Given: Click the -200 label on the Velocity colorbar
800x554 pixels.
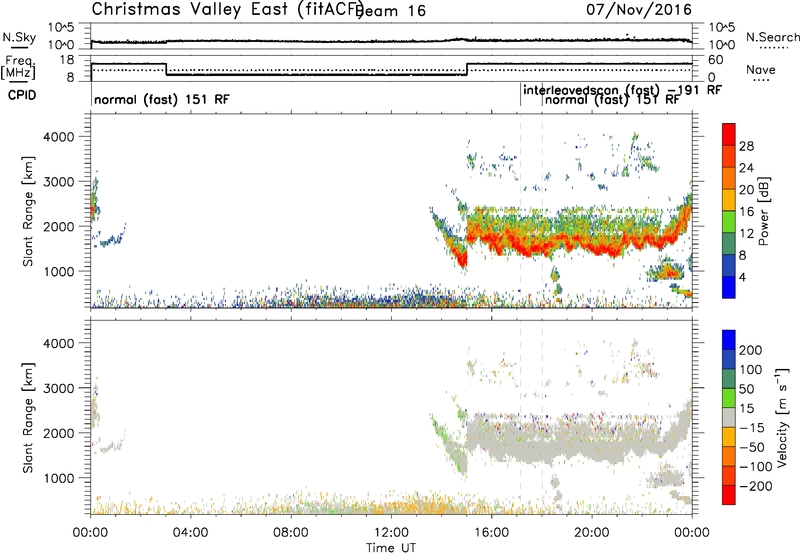Looking at the screenshot, I should 756,486.
